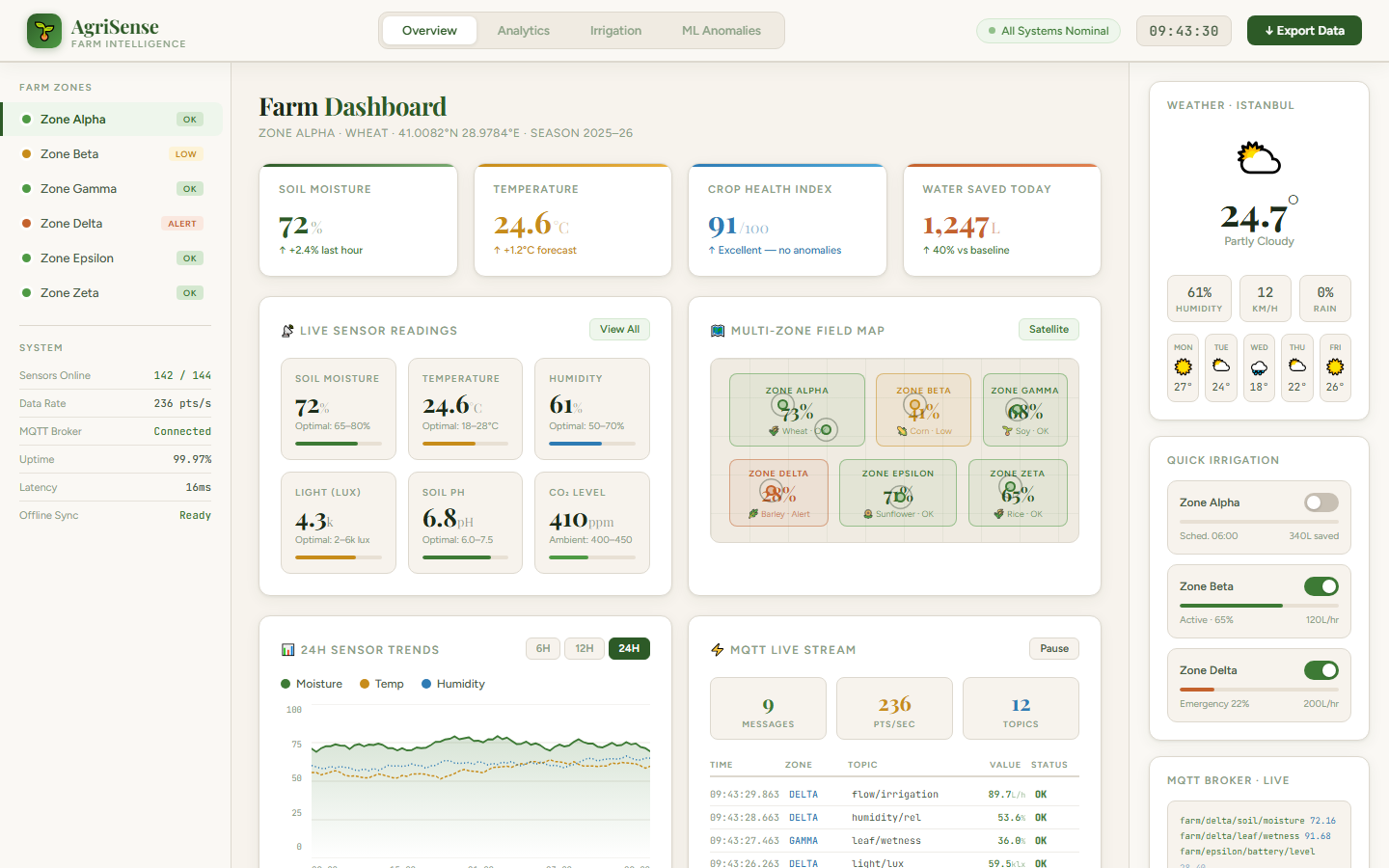The image size is (1389, 868).
Task: Click the leaf/wetness topic row
Action: pyautogui.click(x=894, y=841)
